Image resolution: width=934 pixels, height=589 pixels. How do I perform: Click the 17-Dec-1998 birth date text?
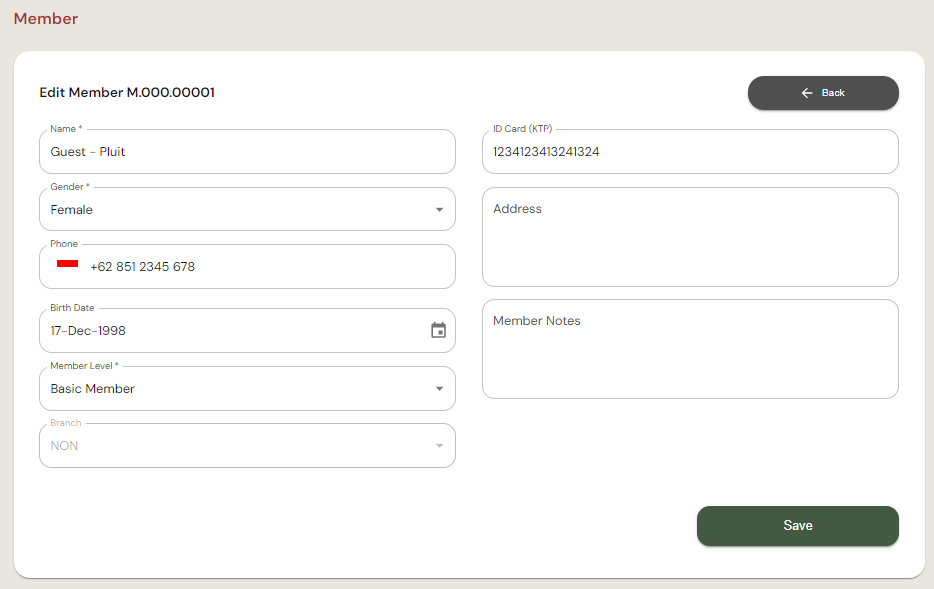(x=88, y=331)
